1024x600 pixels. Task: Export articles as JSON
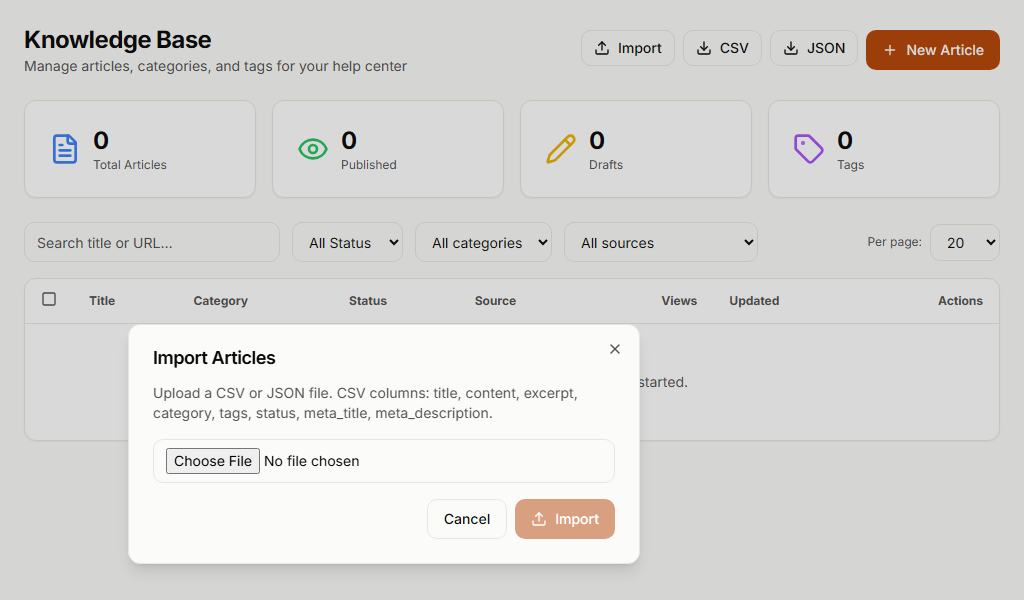(814, 48)
